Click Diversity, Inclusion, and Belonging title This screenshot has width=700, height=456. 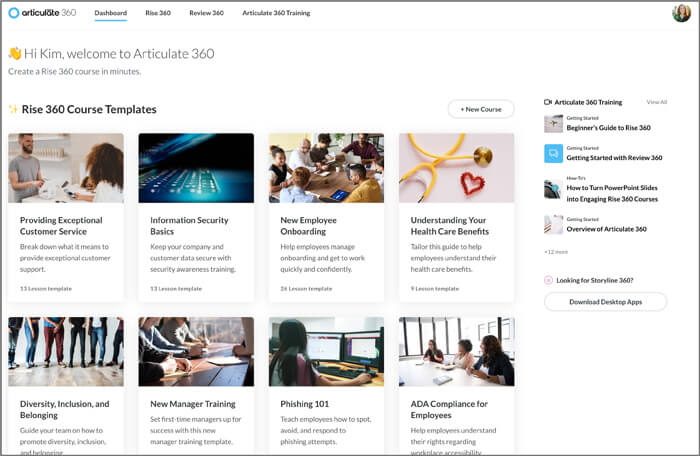click(x=65, y=410)
